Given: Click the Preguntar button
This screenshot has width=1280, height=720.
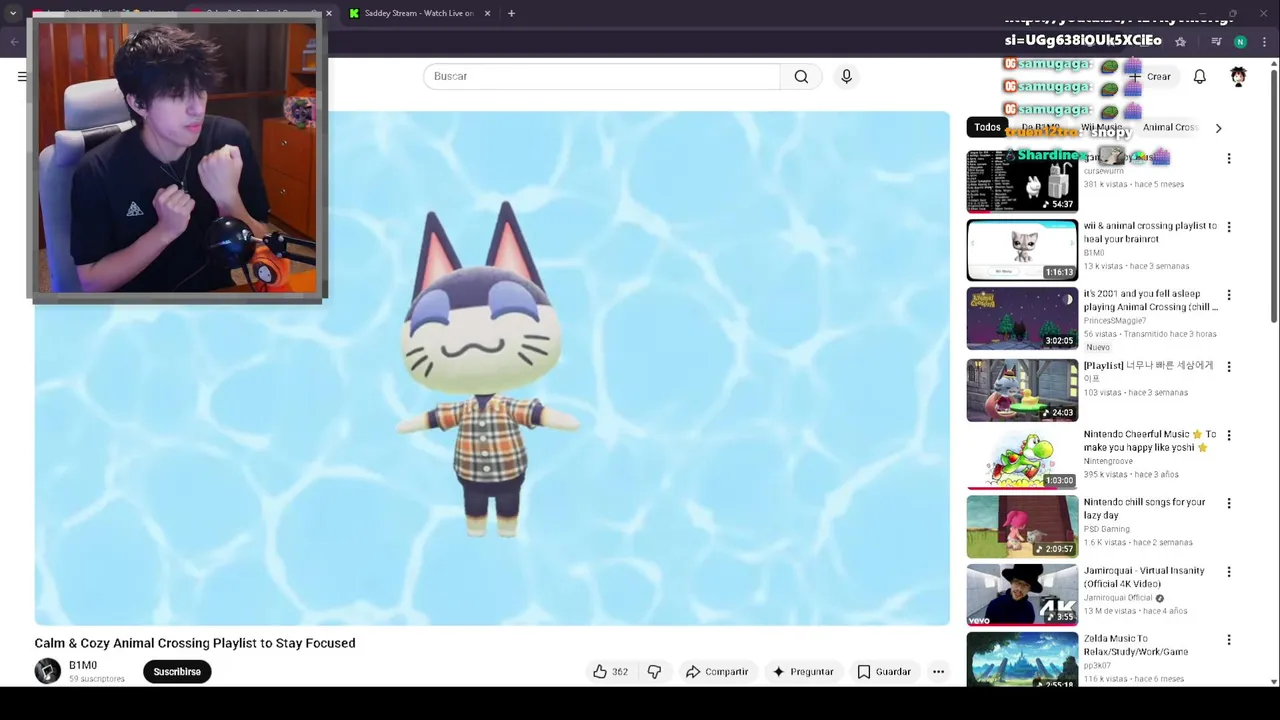Looking at the screenshot, I should (802, 672).
